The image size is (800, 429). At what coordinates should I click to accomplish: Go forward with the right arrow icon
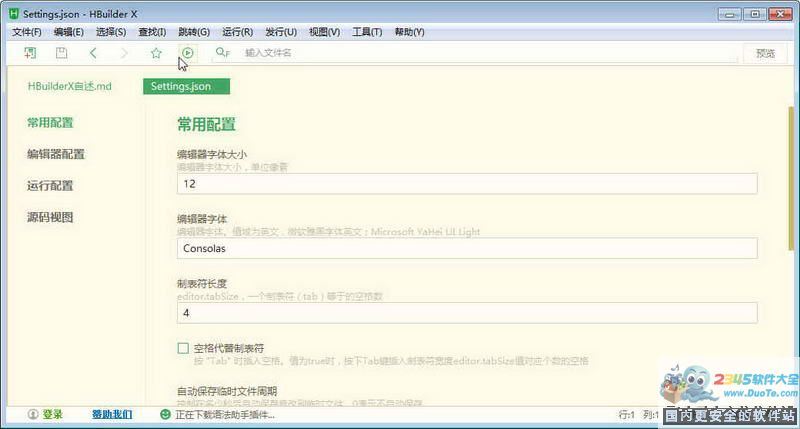(124, 53)
